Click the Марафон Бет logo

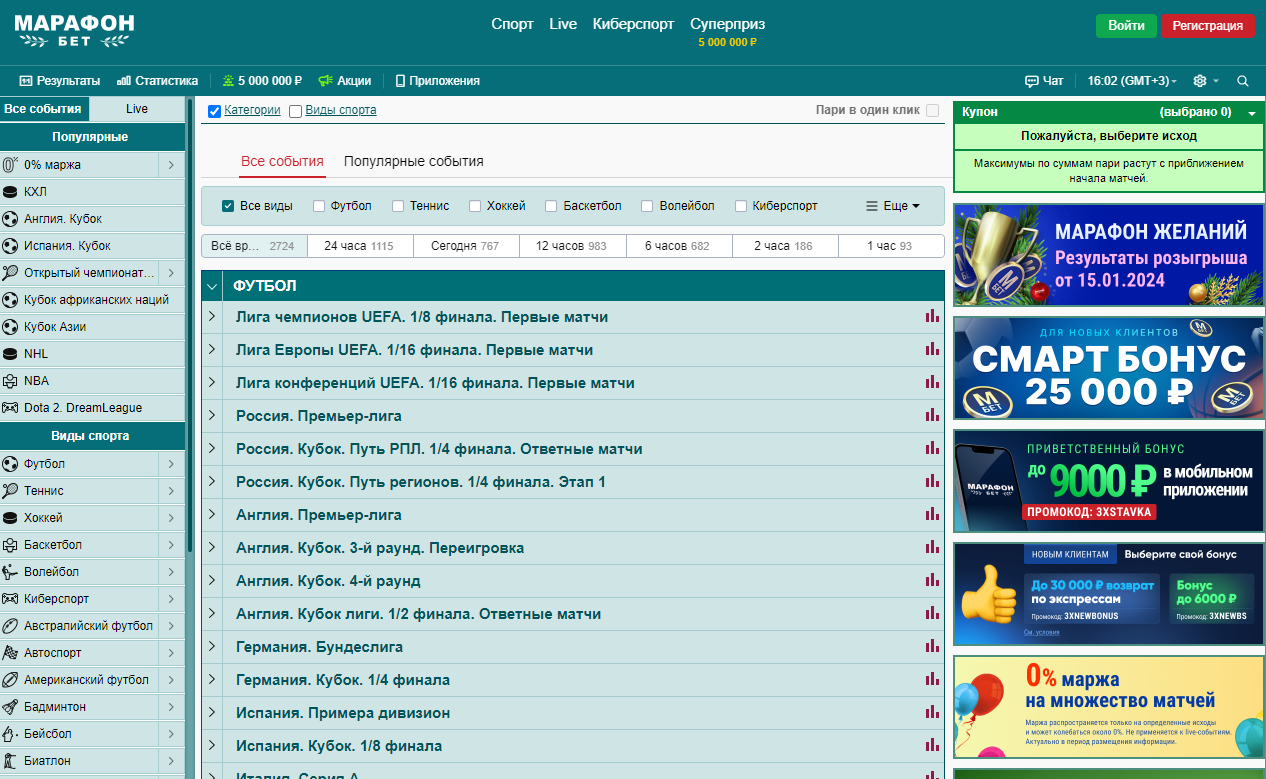point(74,31)
